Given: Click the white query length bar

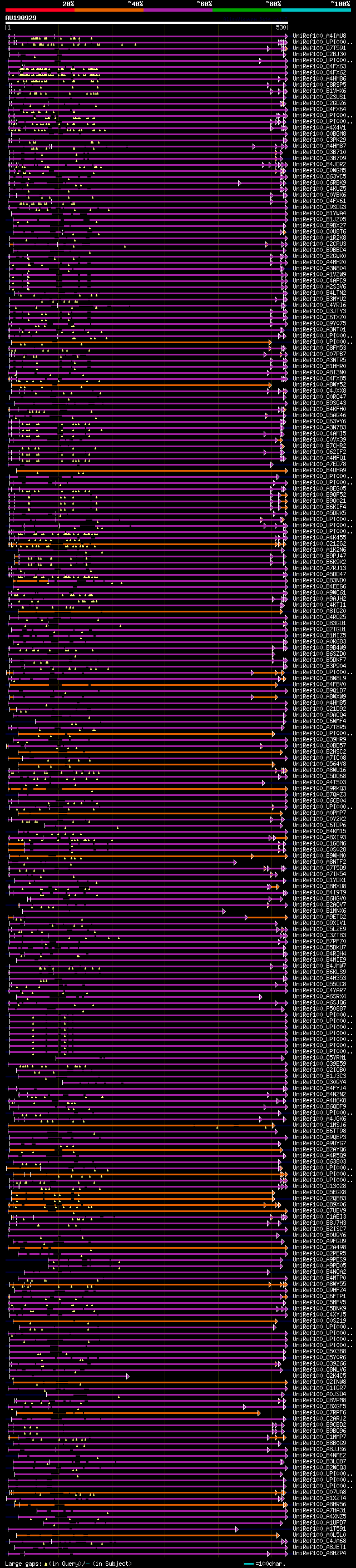Looking at the screenshot, I should 147,23.
